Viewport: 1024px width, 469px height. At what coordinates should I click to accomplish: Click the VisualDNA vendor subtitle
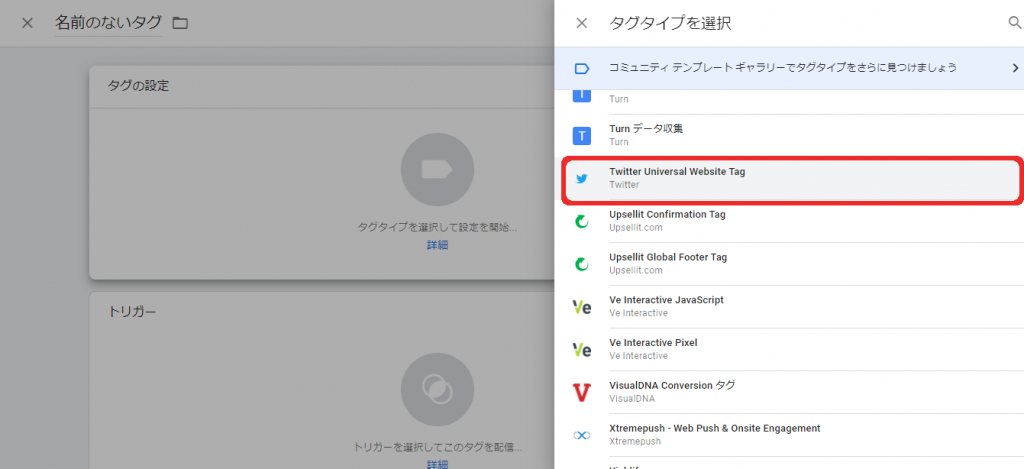pyautogui.click(x=632, y=398)
